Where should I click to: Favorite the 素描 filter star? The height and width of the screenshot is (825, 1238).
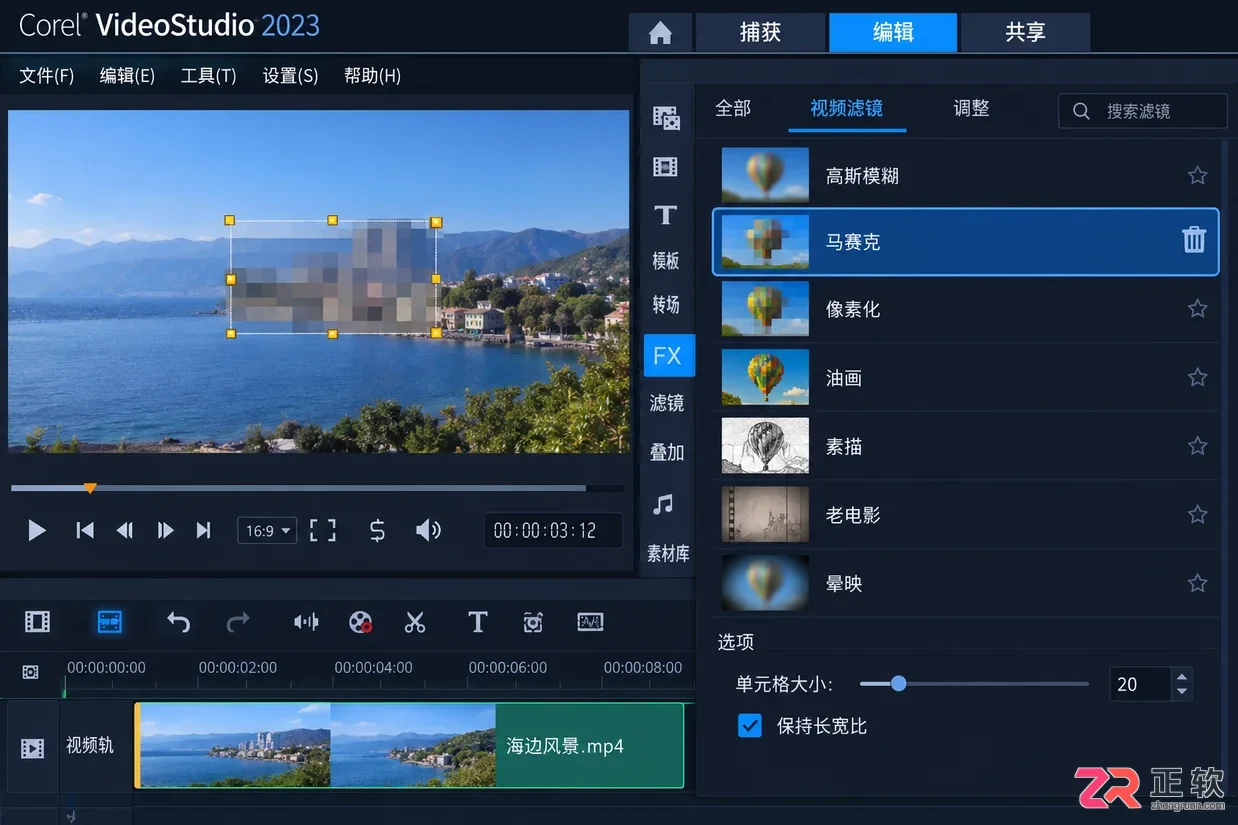1197,446
